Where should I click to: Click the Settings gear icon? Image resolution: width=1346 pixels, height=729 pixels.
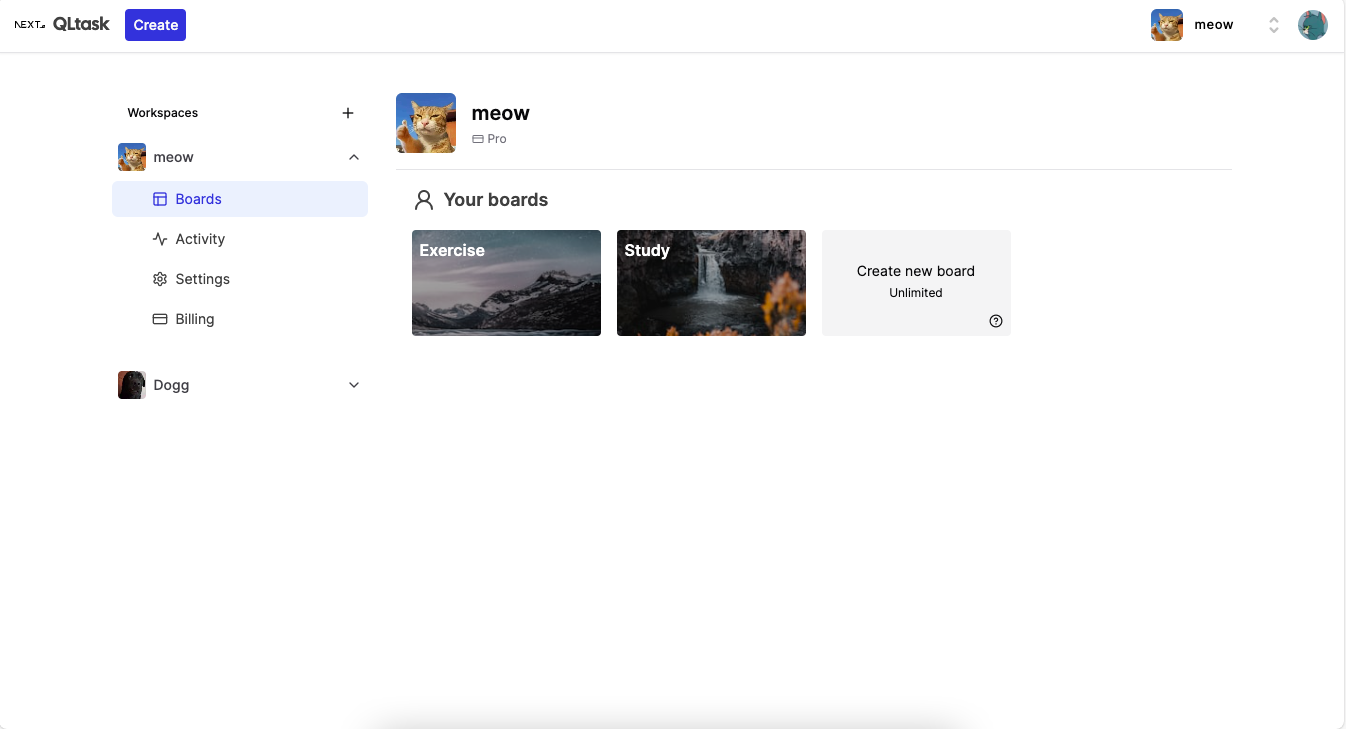160,279
